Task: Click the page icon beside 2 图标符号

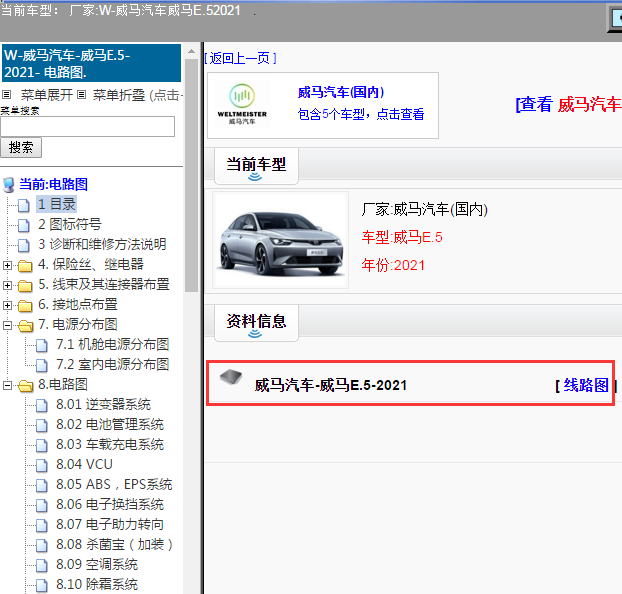Action: click(24, 225)
